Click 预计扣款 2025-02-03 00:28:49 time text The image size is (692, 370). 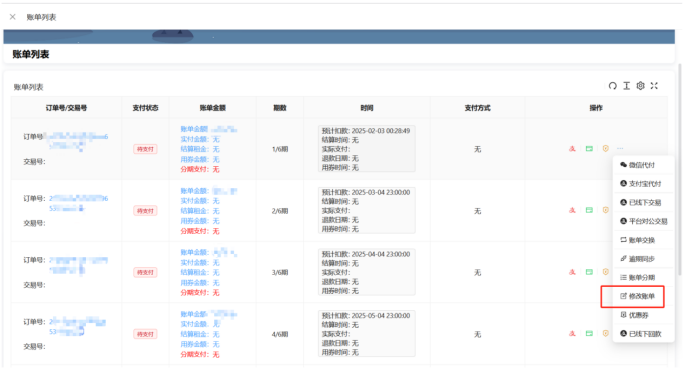366,131
